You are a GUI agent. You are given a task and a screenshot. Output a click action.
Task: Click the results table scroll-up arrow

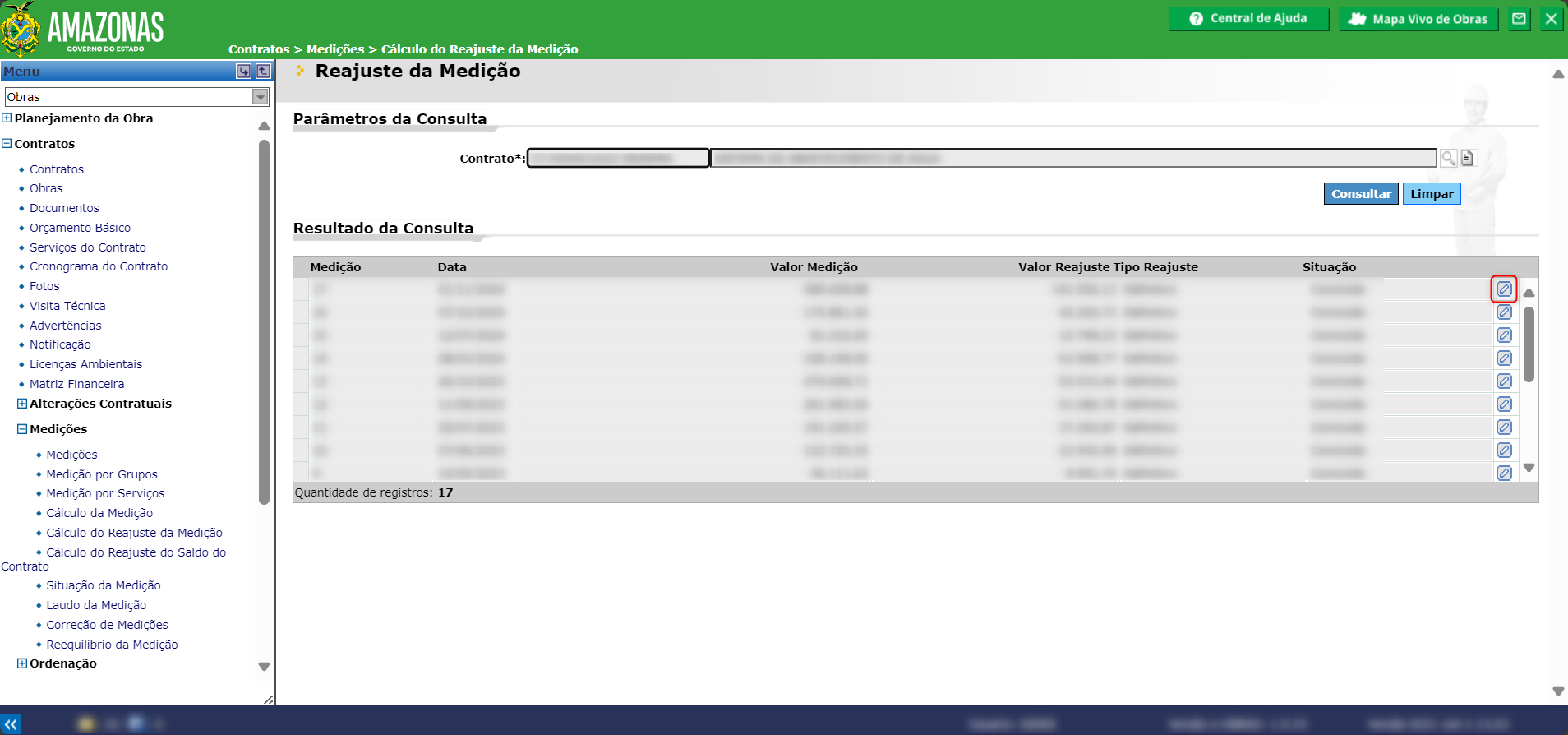point(1529,293)
